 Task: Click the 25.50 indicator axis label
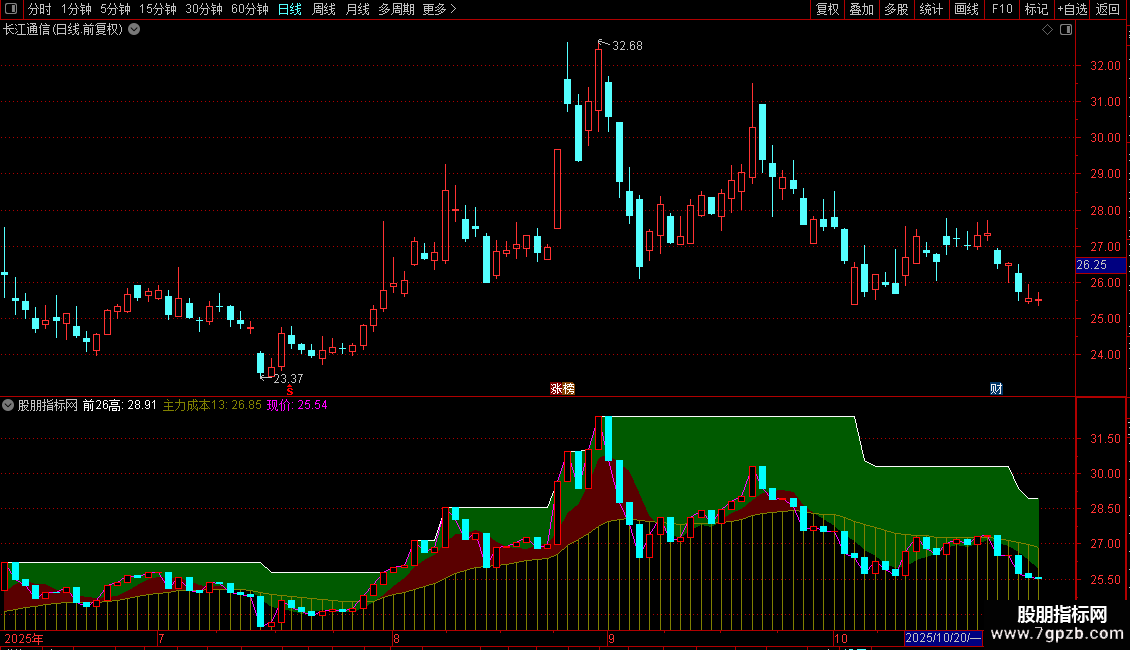tap(1105, 579)
